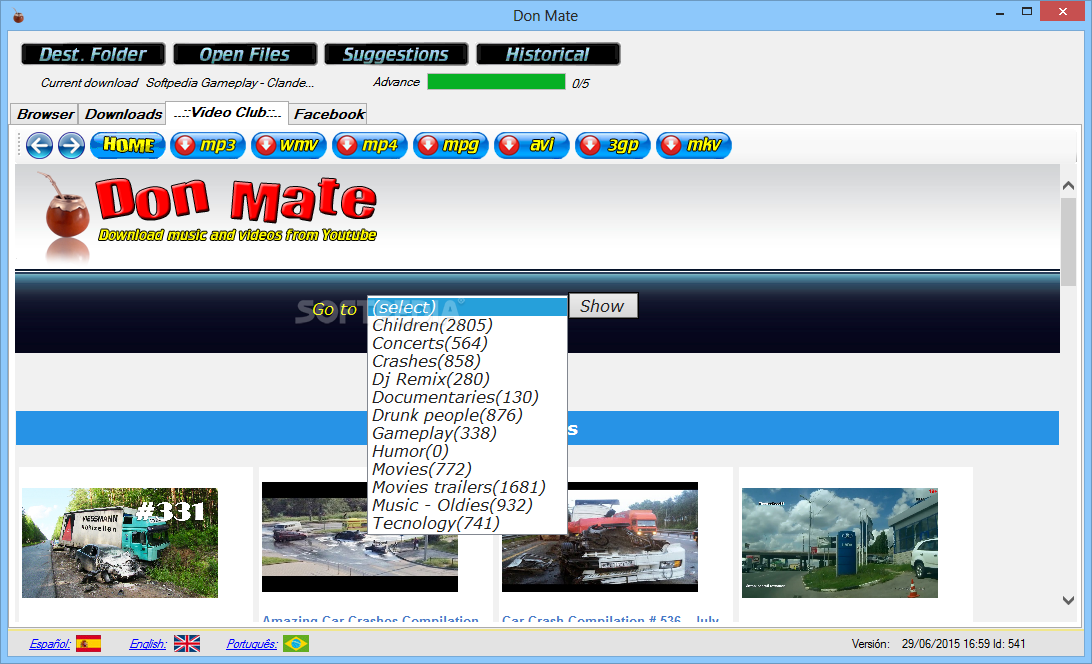Download as mpg format
The height and width of the screenshot is (664, 1092).
[451, 145]
